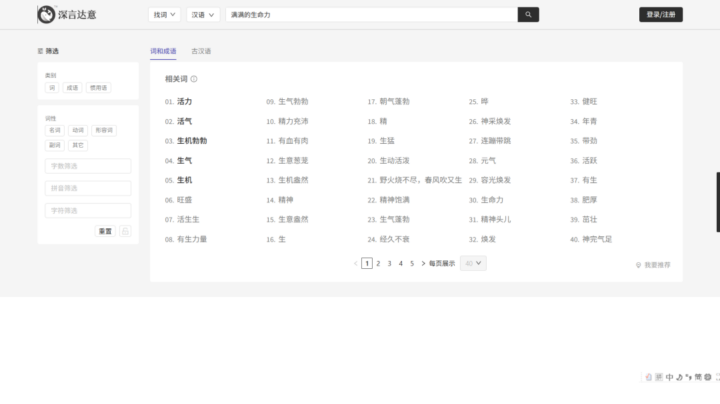Click the 深言达意 logo
The height and width of the screenshot is (404, 720).
[x=67, y=15]
